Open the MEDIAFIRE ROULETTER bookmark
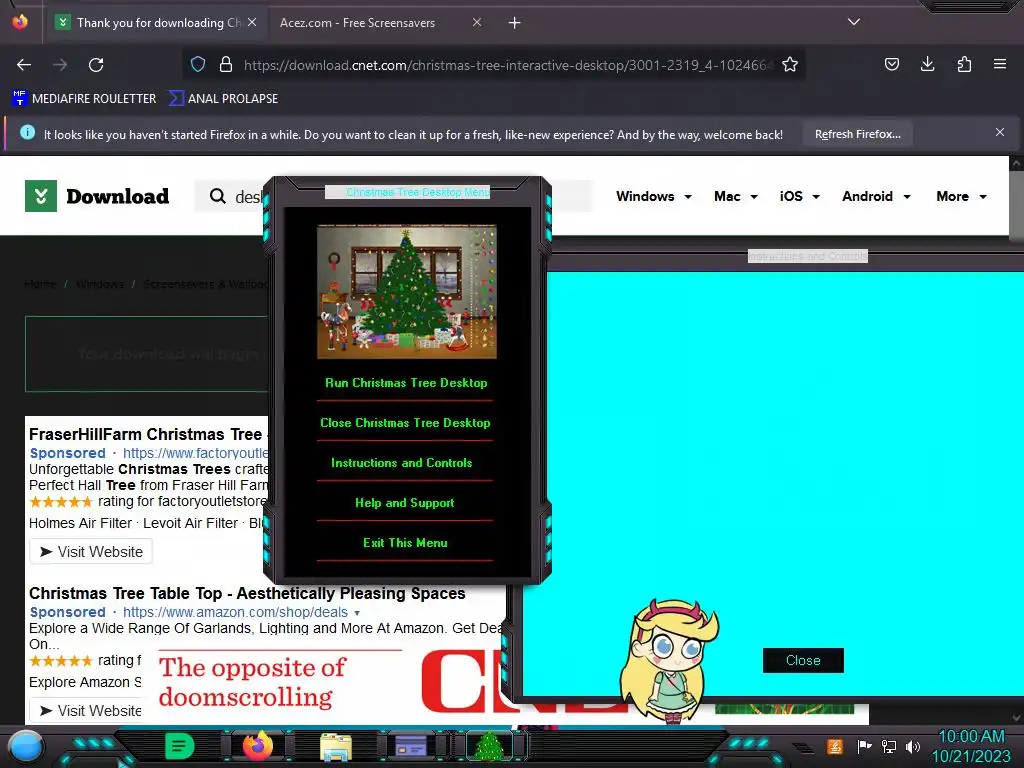The height and width of the screenshot is (768, 1024). [84, 99]
